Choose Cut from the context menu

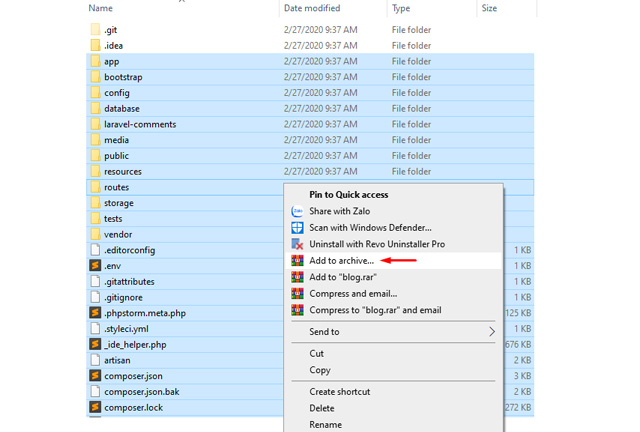click(x=316, y=354)
